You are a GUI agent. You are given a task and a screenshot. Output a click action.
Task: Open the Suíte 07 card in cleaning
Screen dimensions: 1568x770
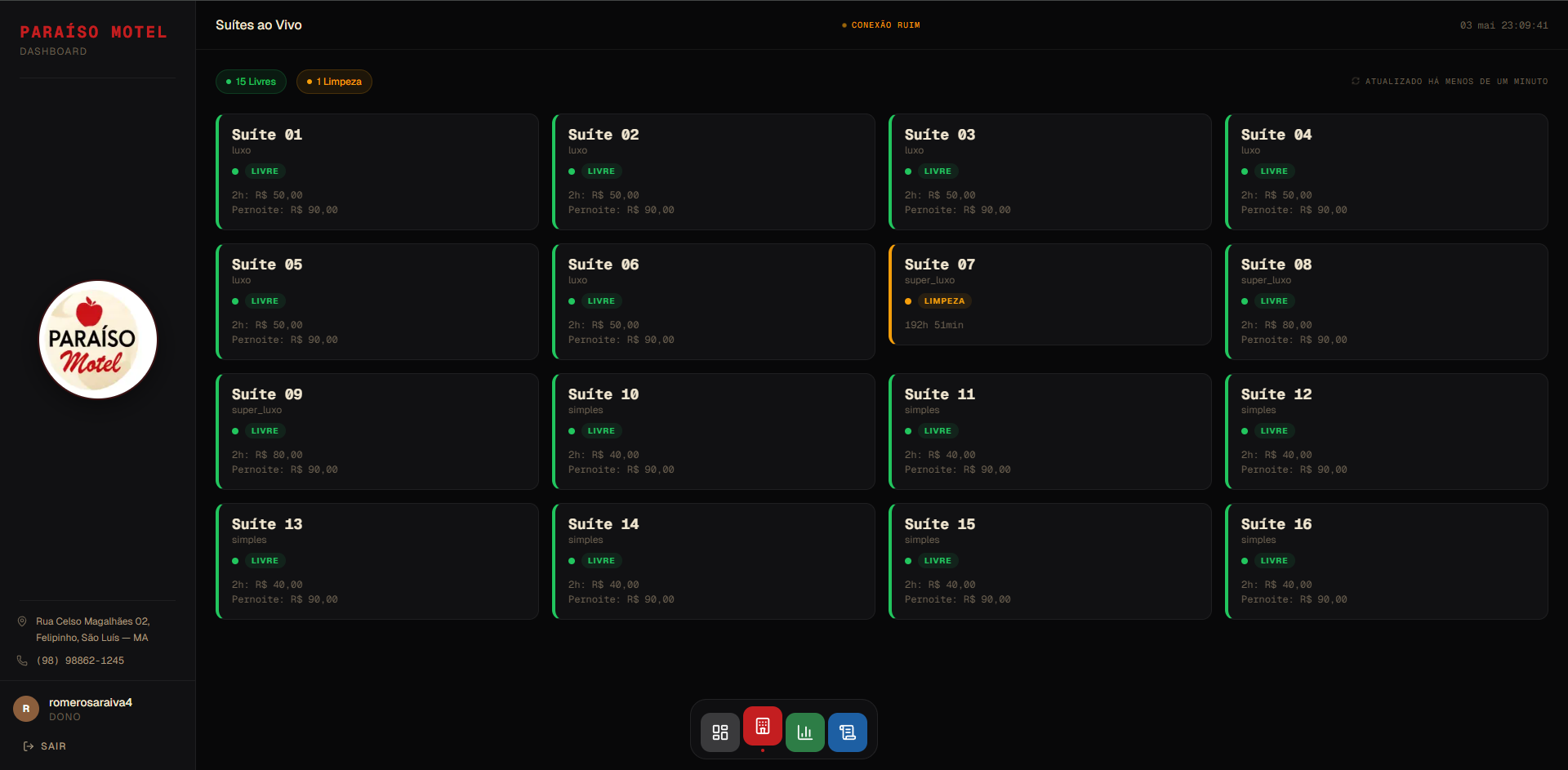click(1050, 294)
